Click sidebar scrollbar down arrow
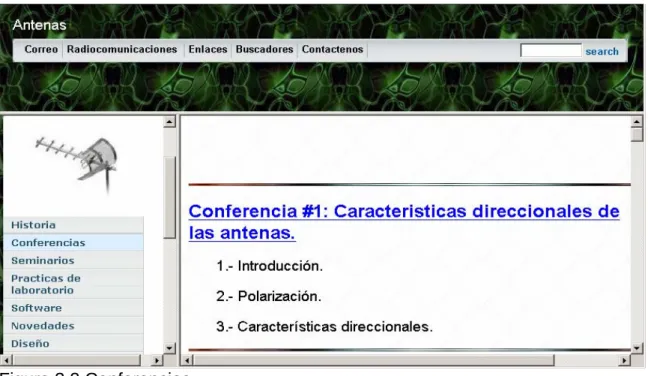Image resolution: width=648 pixels, height=376 pixels. (x=169, y=348)
